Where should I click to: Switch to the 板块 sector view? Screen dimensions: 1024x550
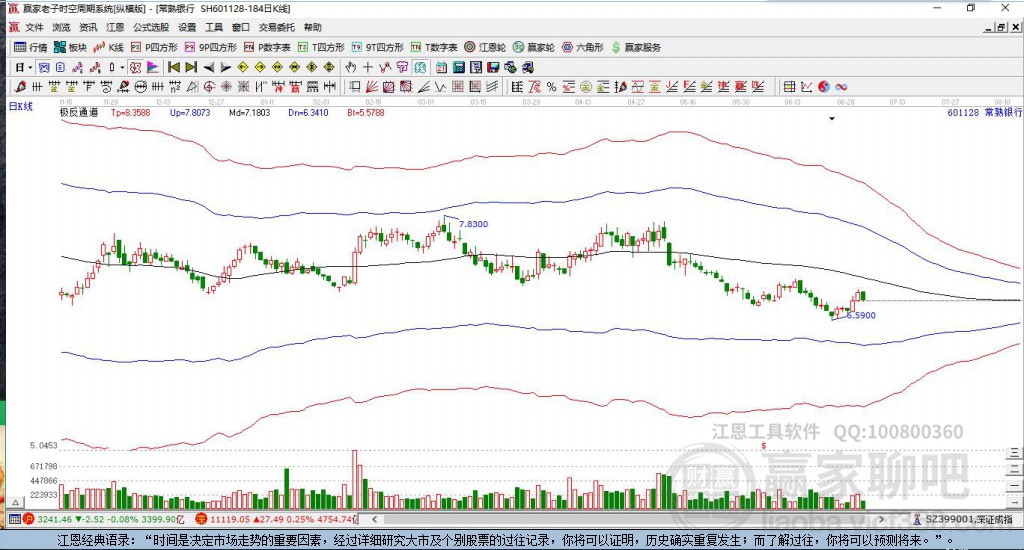click(x=70, y=47)
